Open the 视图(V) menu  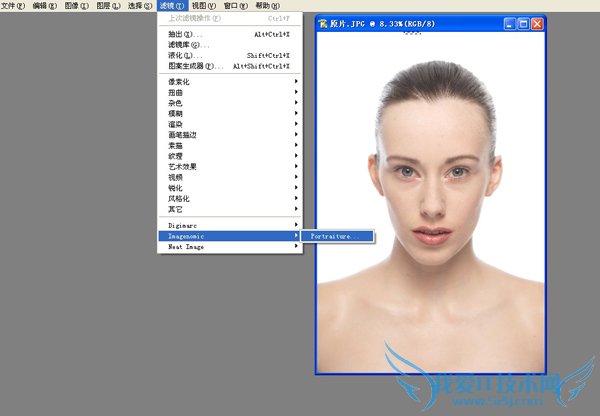pos(204,5)
